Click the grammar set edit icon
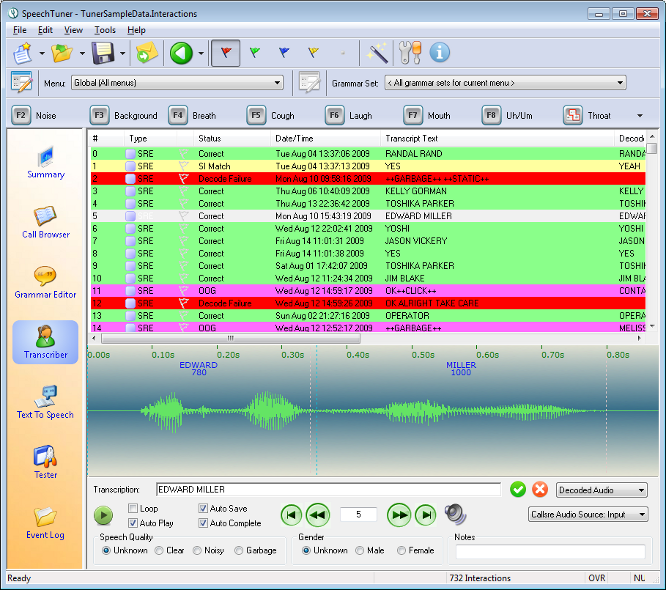Screen dimensions: 666x590 [x=309, y=82]
